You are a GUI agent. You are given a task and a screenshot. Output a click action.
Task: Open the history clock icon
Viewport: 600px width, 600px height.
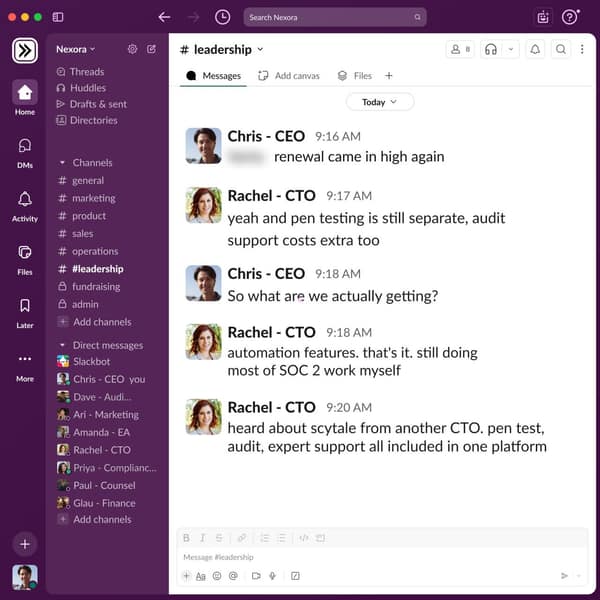[x=223, y=17]
